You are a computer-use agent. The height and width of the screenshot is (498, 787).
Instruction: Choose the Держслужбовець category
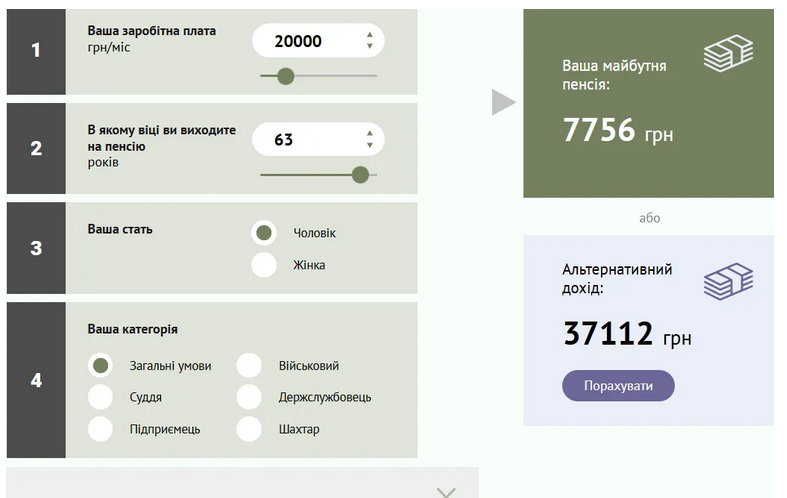(249, 397)
